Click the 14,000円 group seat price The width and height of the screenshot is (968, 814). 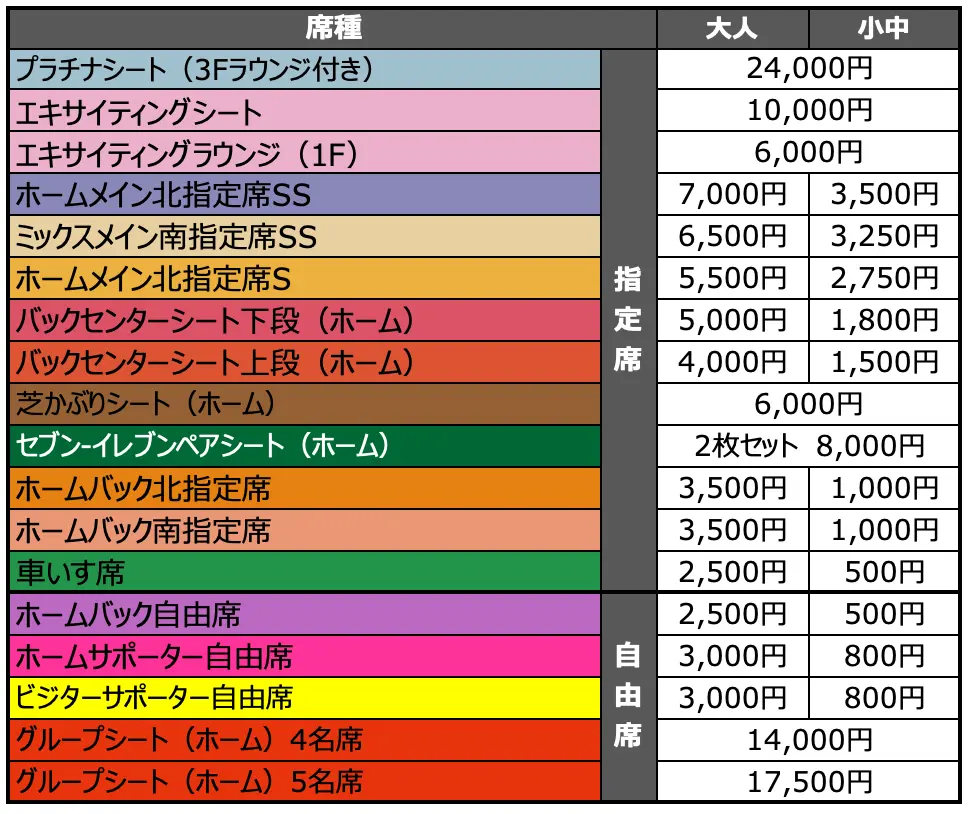coord(808,740)
